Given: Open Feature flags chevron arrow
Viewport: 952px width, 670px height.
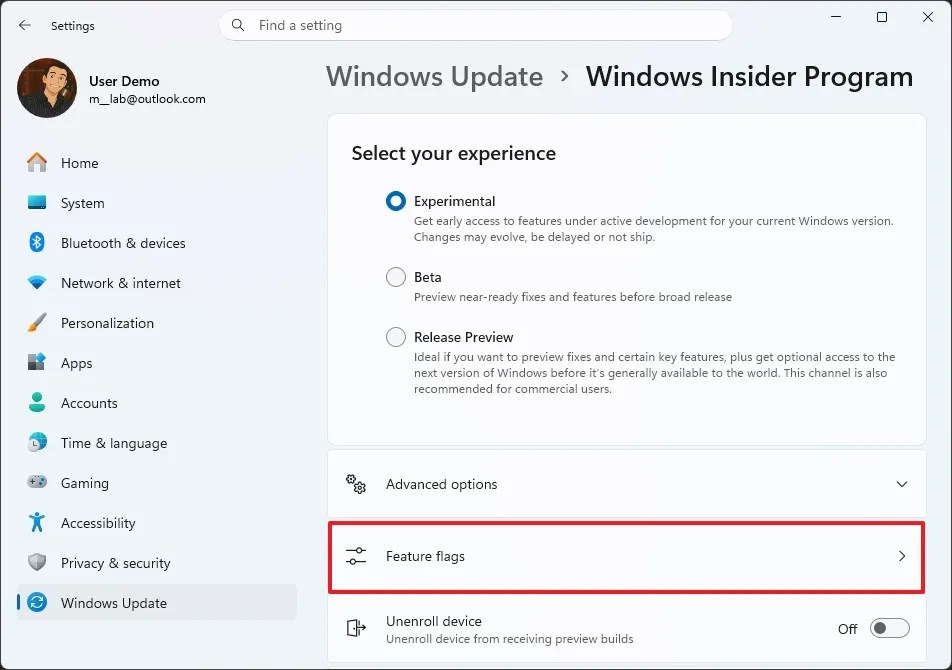Looking at the screenshot, I should pos(902,556).
